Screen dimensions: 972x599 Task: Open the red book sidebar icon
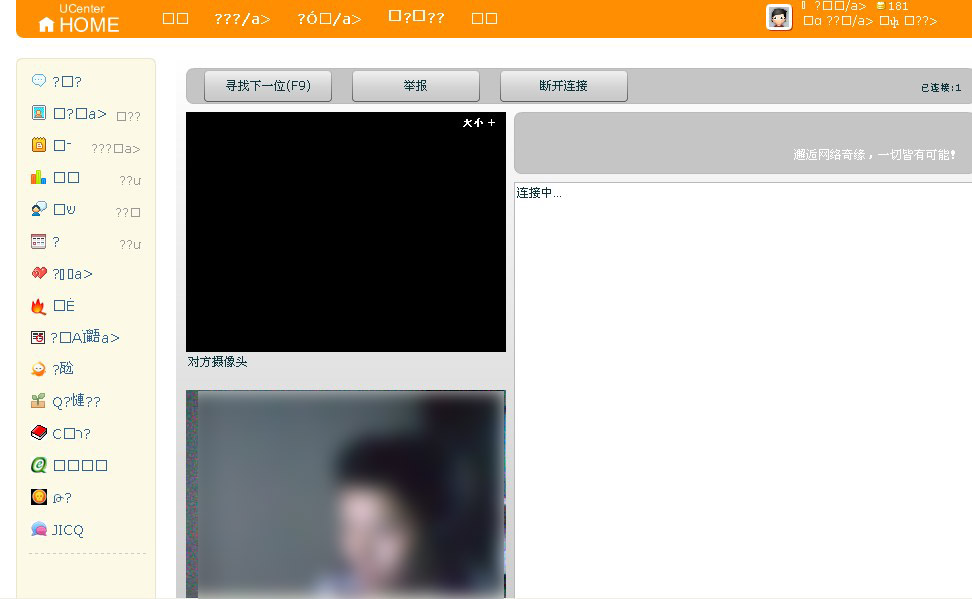(x=38, y=433)
